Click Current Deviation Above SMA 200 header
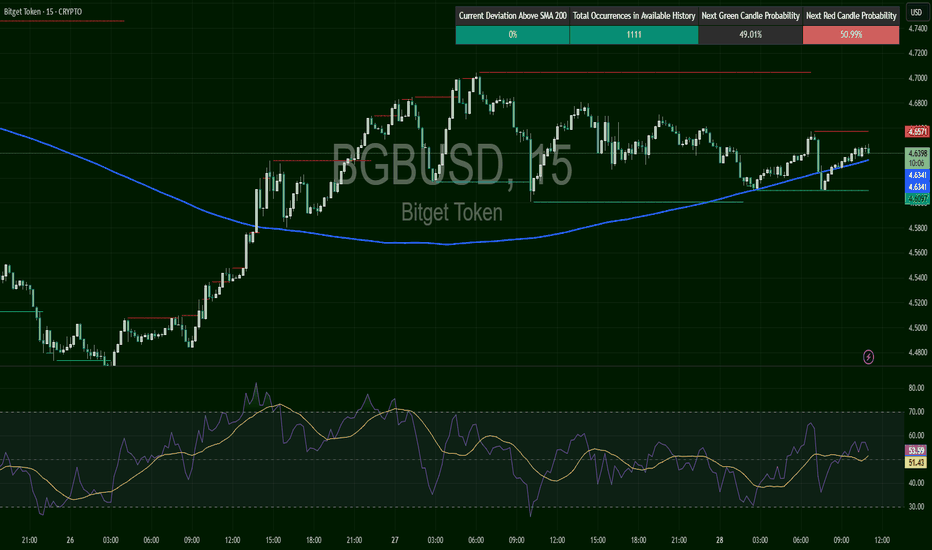932x550 pixels. [512, 17]
